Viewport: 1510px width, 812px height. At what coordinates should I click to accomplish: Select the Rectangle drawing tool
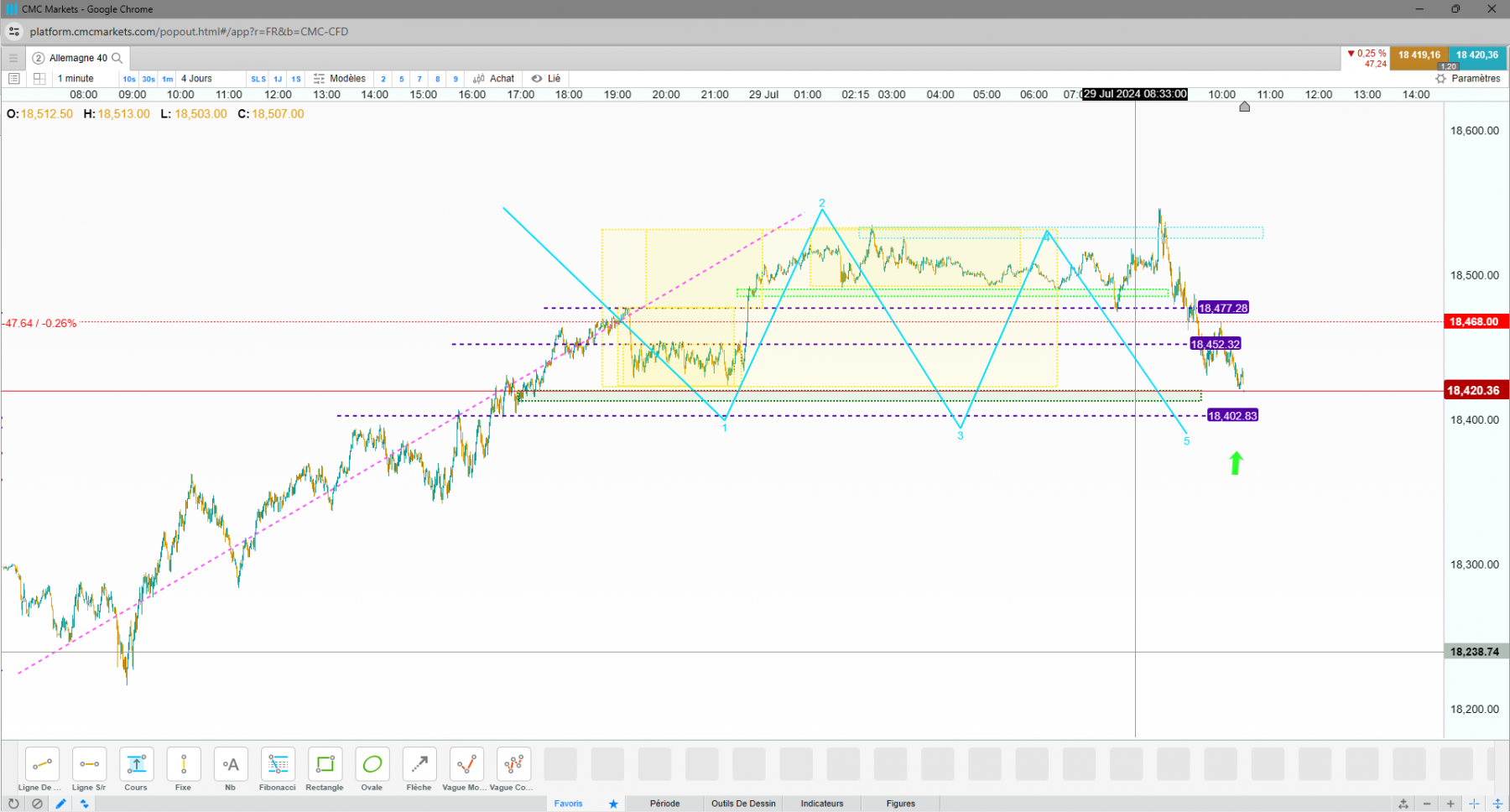click(x=325, y=769)
